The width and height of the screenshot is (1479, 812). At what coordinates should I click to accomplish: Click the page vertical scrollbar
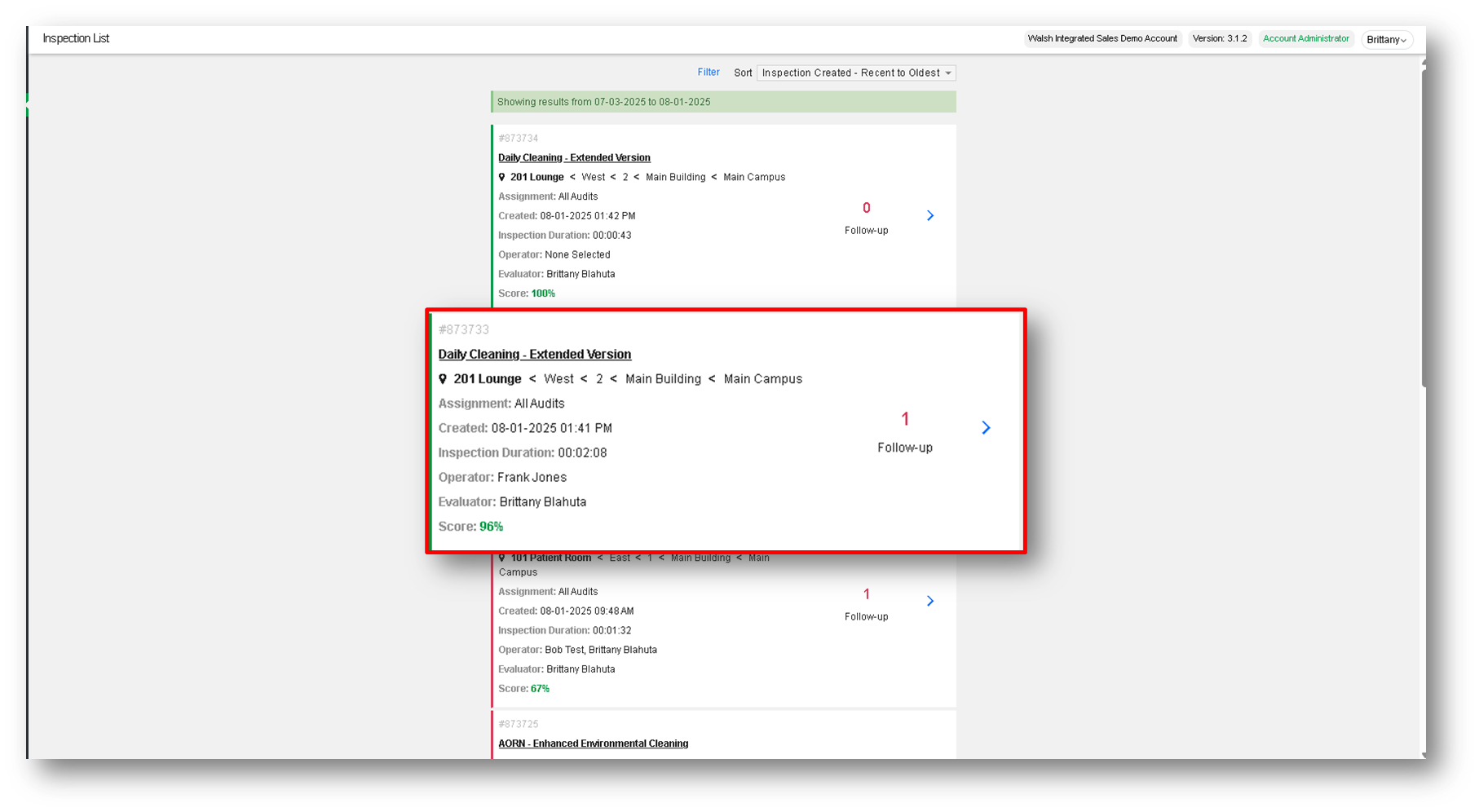click(1424, 228)
